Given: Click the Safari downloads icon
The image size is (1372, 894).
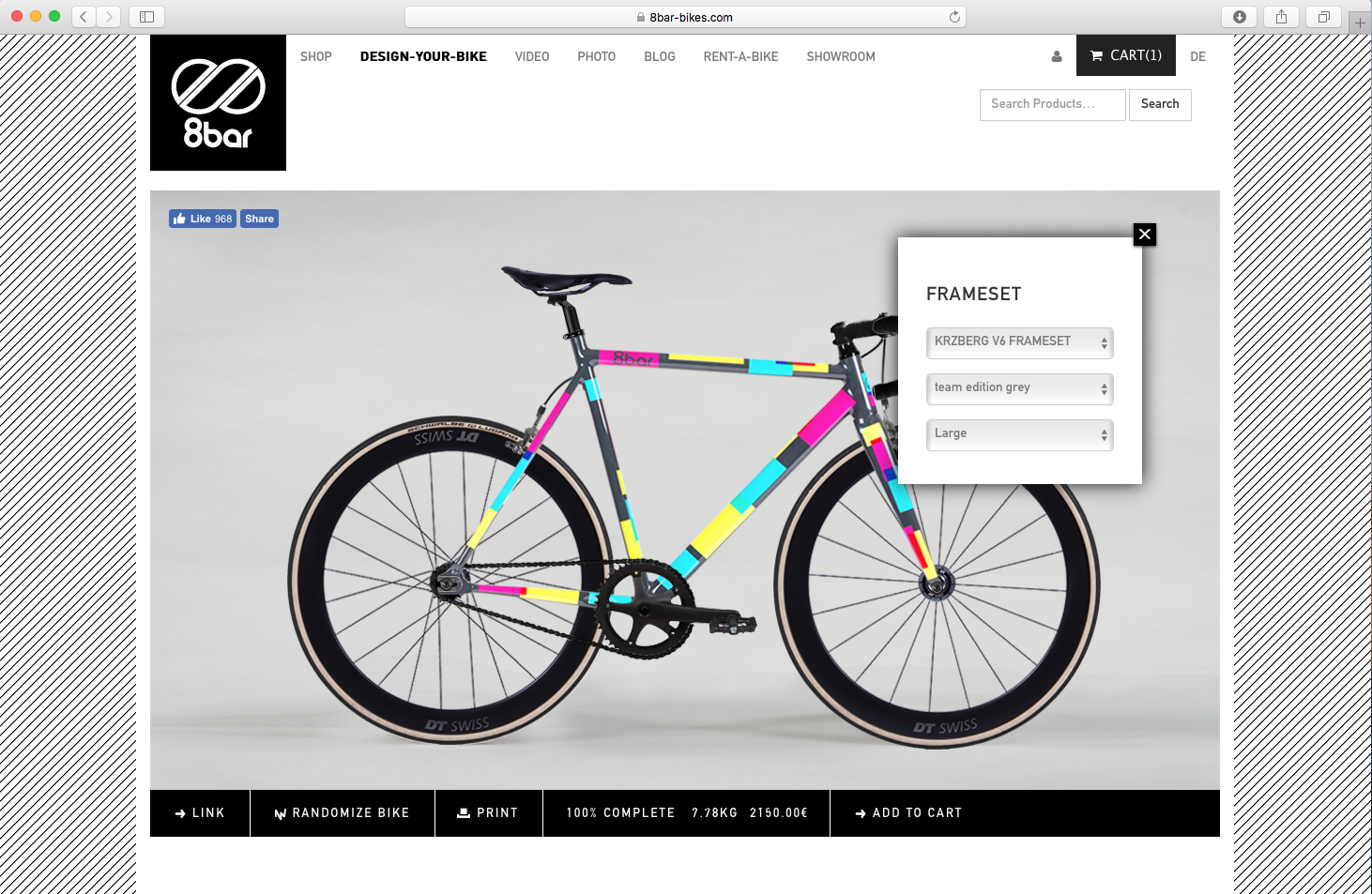Looking at the screenshot, I should point(1239,17).
